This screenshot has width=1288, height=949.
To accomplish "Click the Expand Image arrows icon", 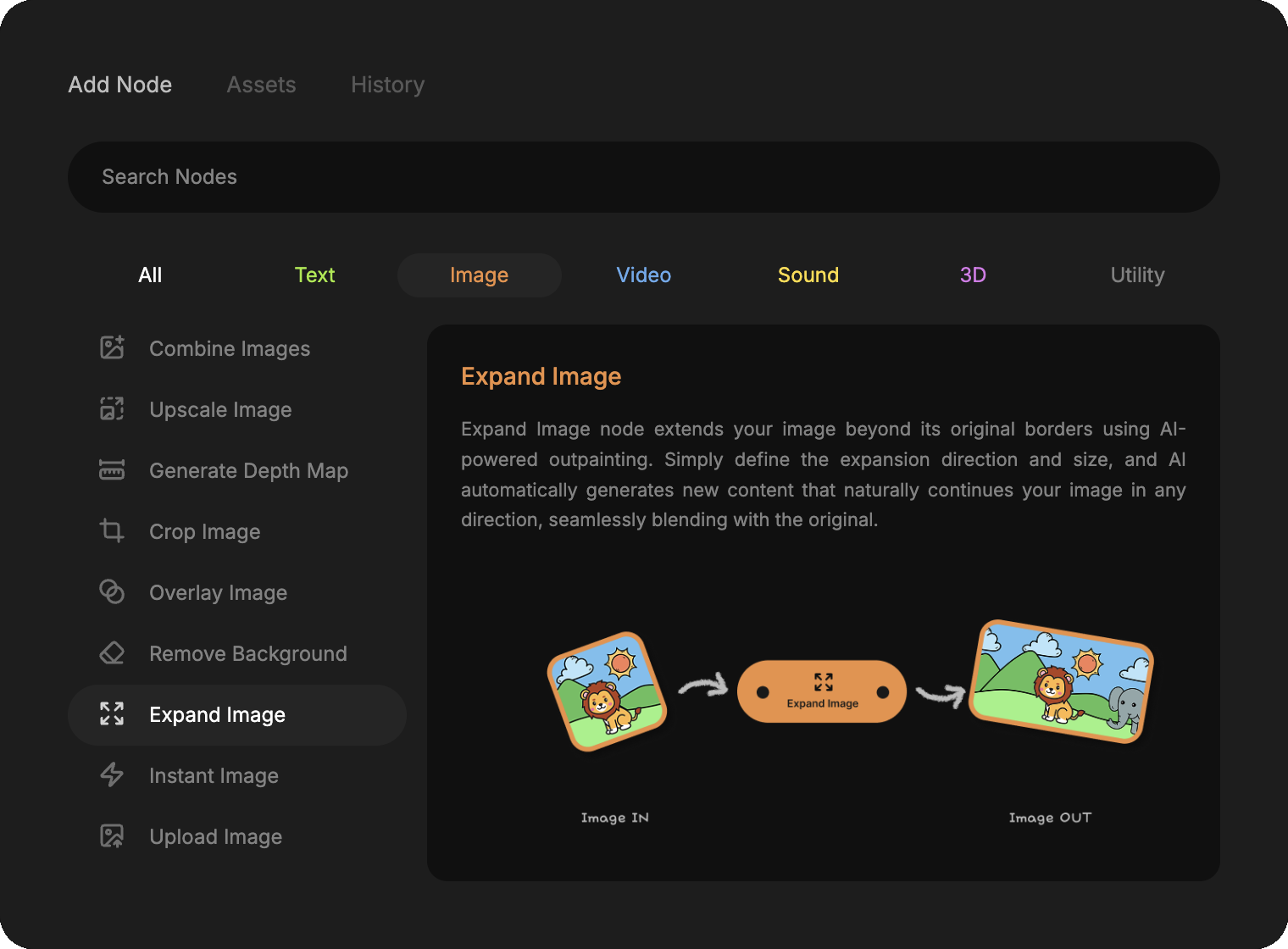I will tap(112, 714).
